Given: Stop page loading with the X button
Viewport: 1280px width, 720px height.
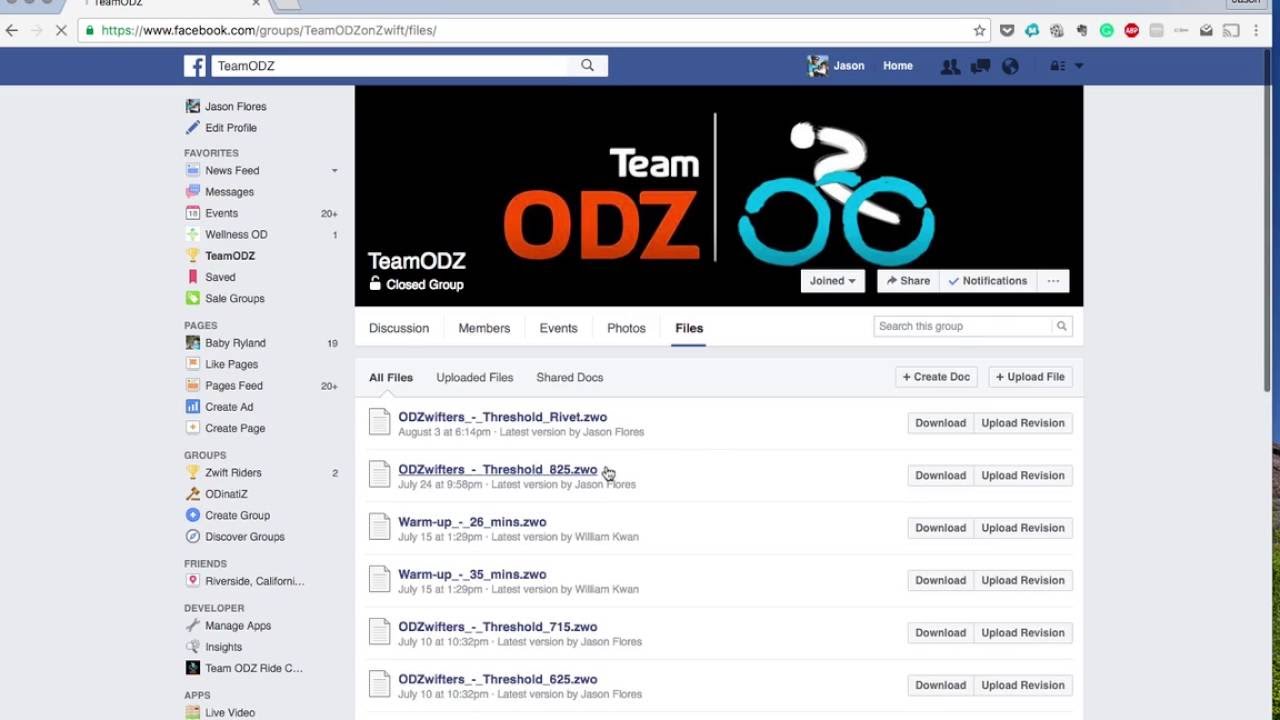Looking at the screenshot, I should tap(61, 30).
